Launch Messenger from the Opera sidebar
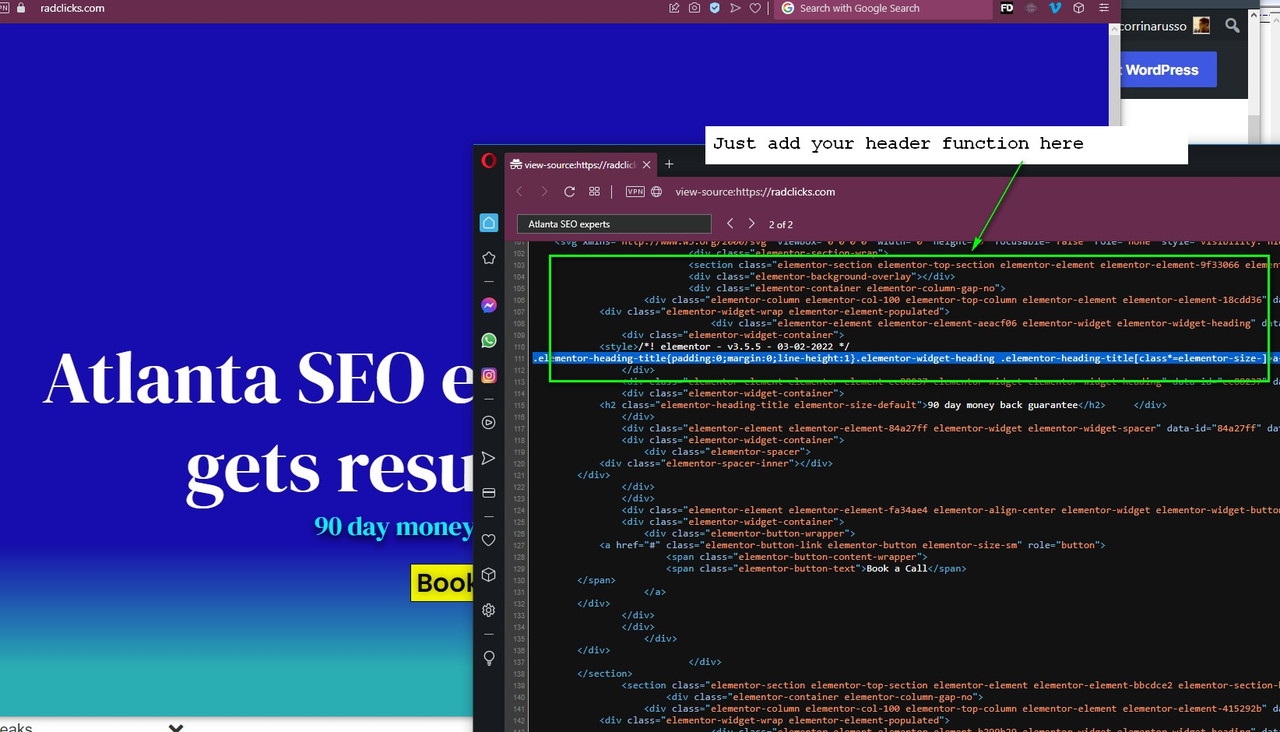Screen dimensions: 1280x732 coord(489,306)
